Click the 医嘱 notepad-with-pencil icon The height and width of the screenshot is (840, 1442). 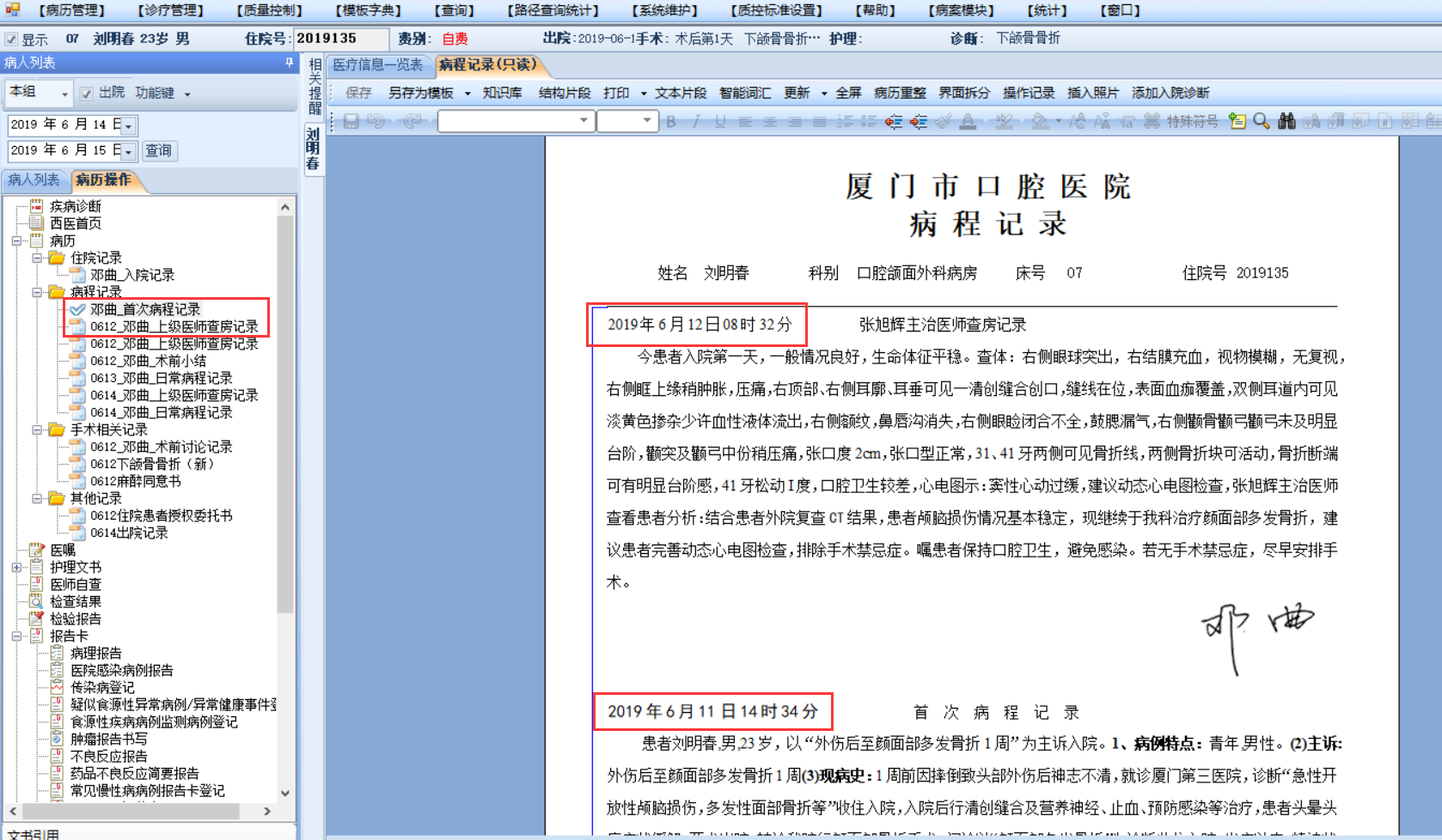37,550
